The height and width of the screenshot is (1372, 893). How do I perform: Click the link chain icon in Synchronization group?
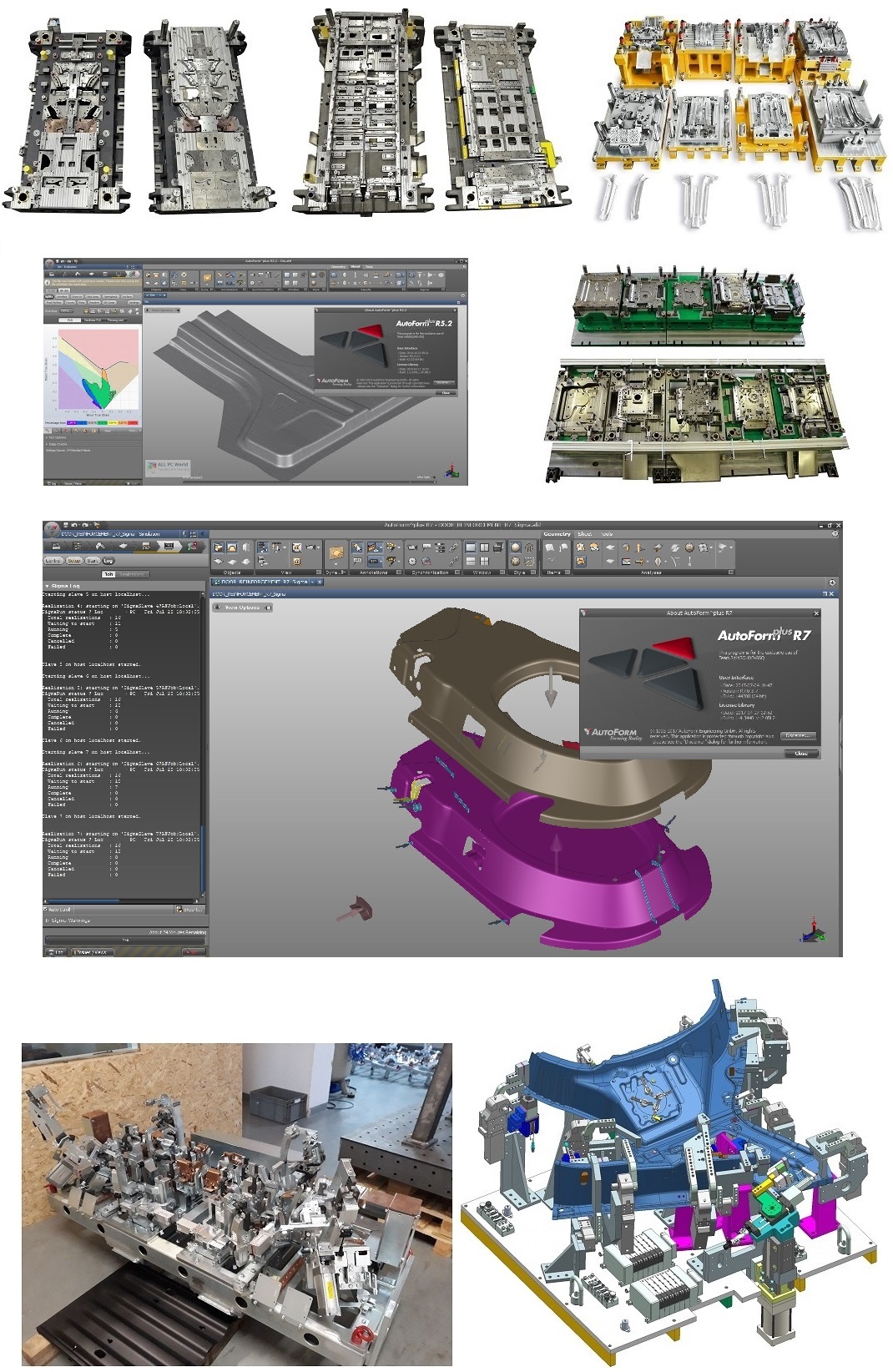click(x=453, y=547)
